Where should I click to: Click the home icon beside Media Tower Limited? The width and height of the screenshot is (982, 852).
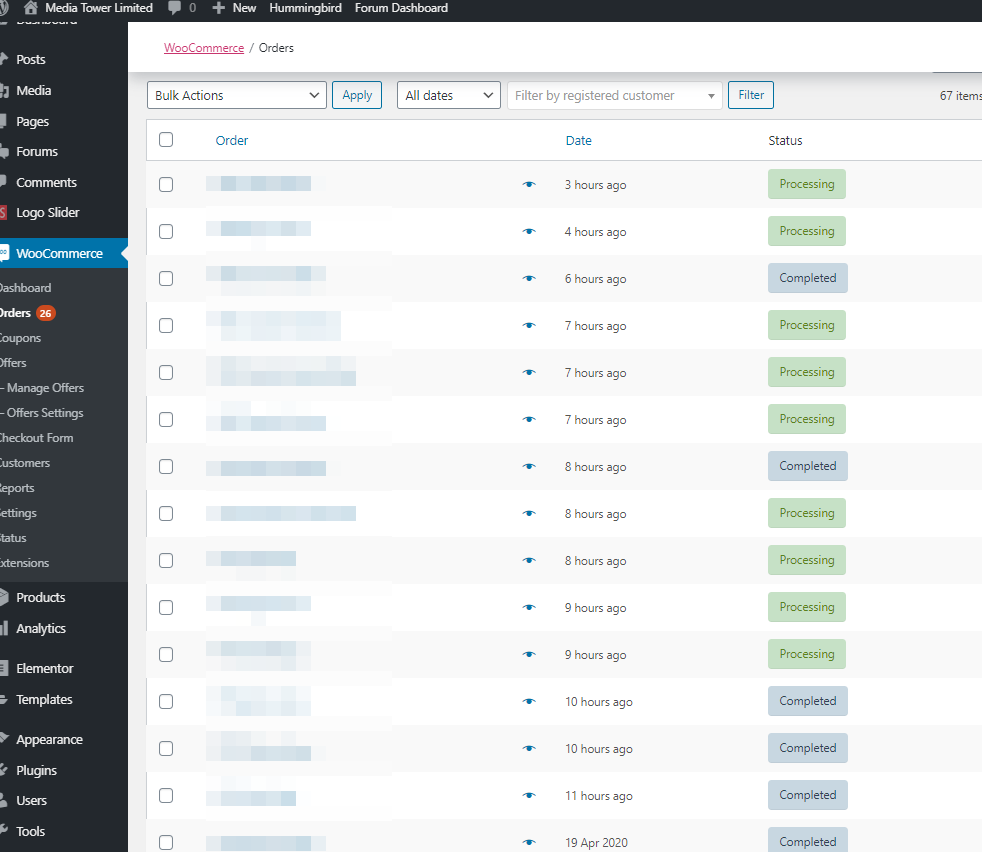(30, 8)
